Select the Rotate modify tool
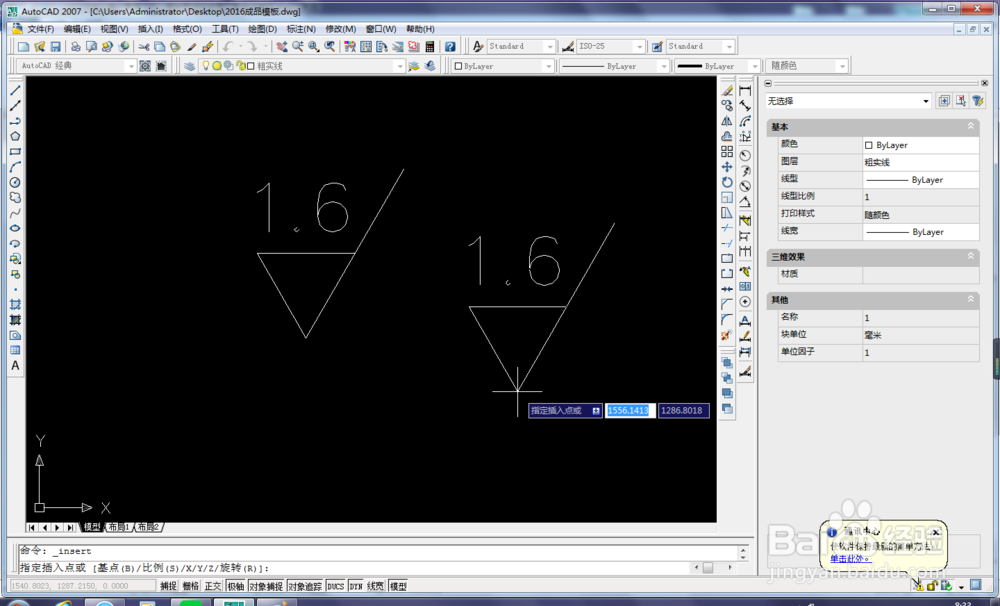1000x606 pixels. point(727,182)
